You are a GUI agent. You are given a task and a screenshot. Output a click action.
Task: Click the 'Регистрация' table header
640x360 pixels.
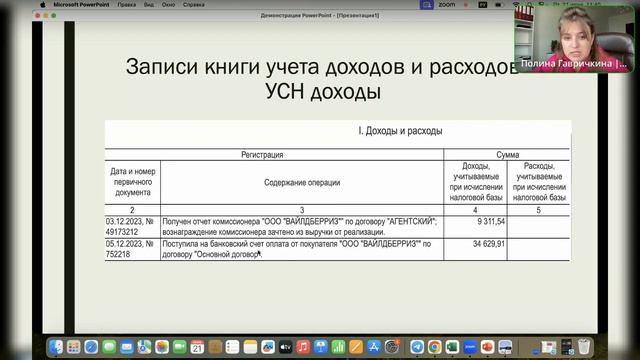(262, 155)
